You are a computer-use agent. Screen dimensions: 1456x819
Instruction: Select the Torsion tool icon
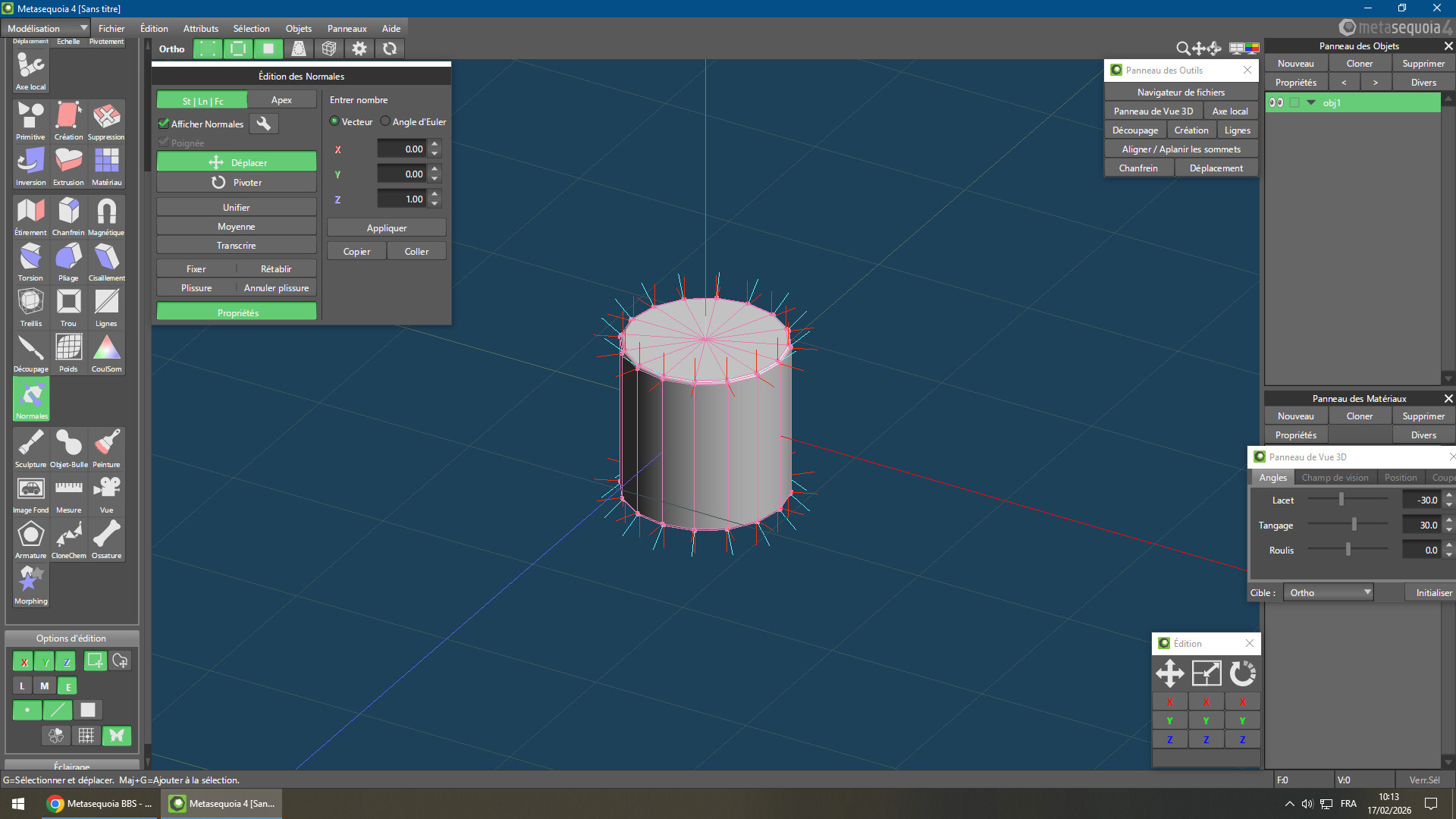tap(30, 258)
